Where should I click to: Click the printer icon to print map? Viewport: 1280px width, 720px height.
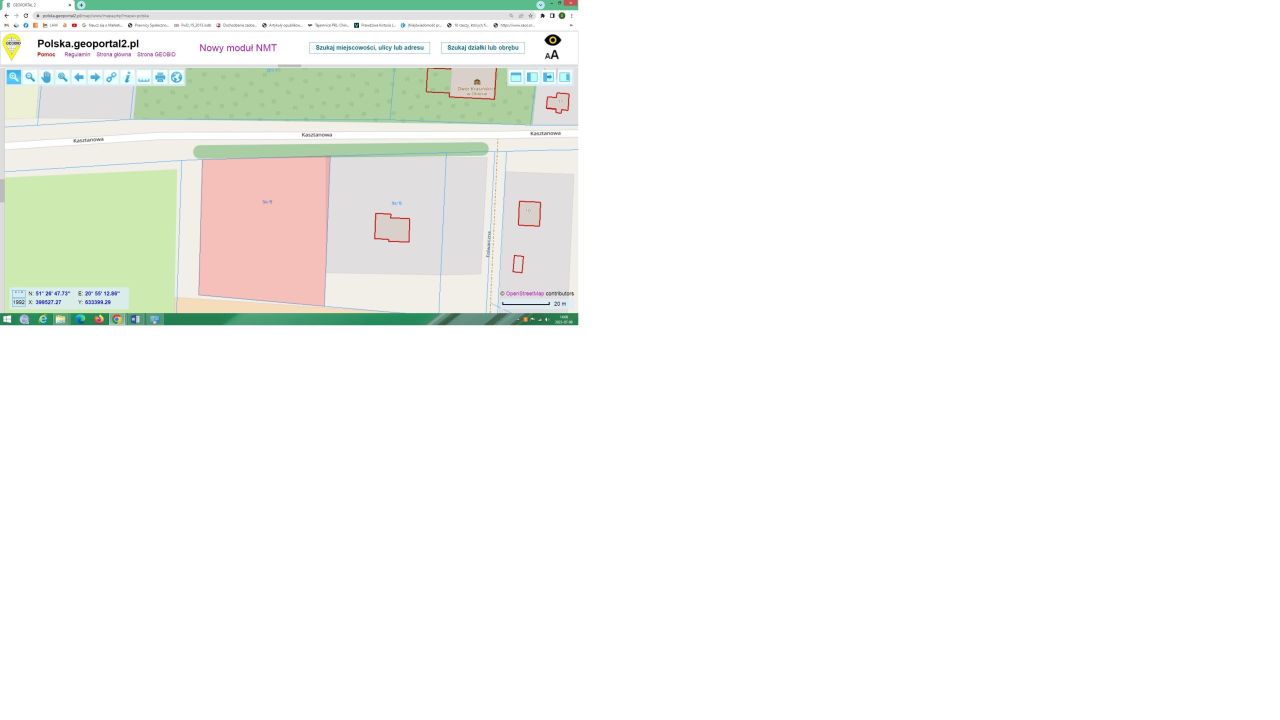point(160,77)
